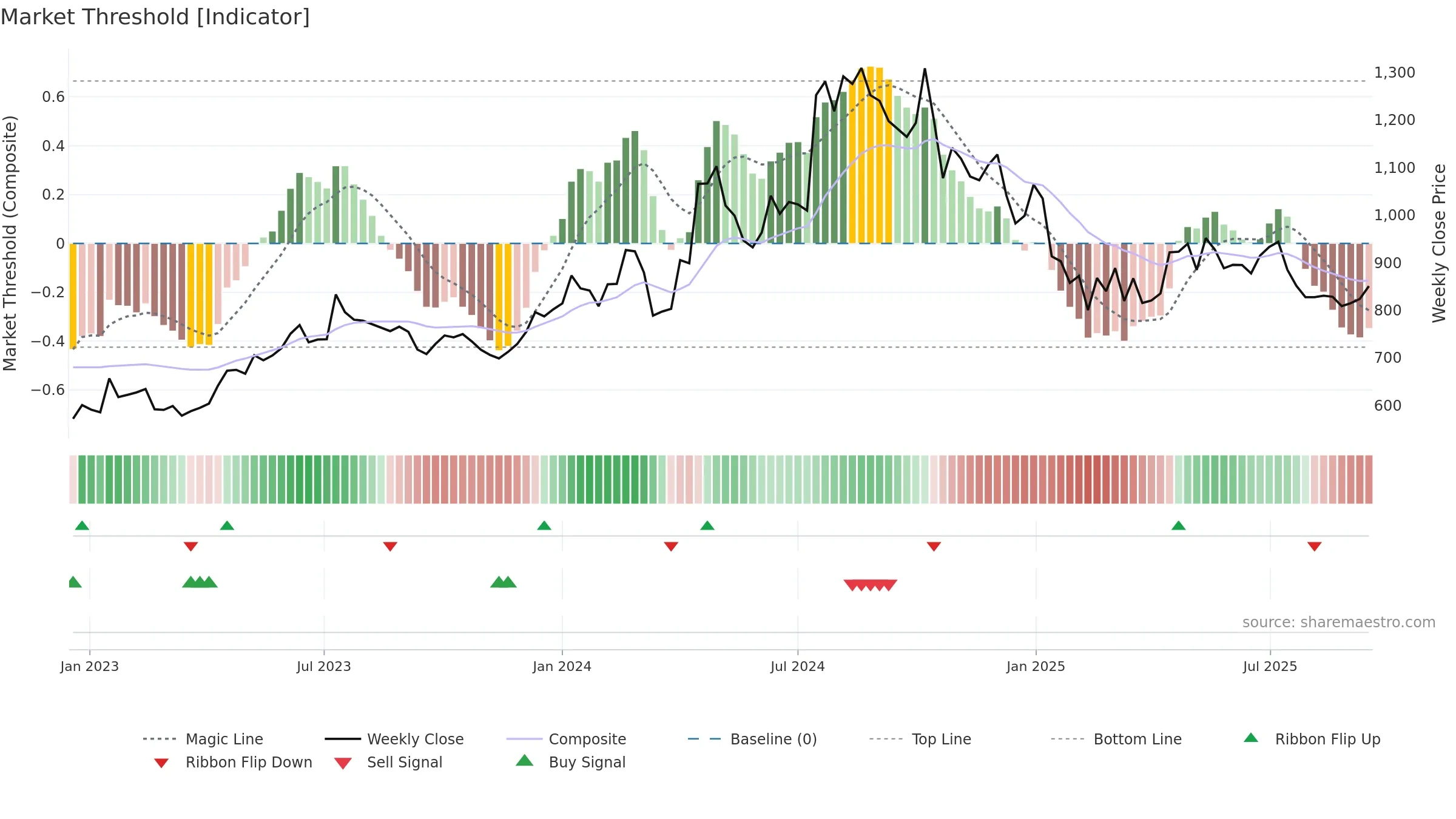Click the Baseline (0) legend item

[x=752, y=739]
